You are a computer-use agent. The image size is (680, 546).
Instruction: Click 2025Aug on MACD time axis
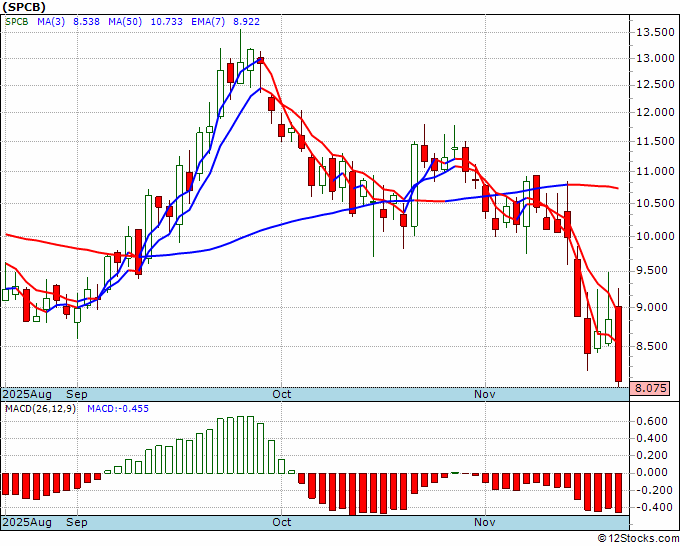(x=27, y=522)
